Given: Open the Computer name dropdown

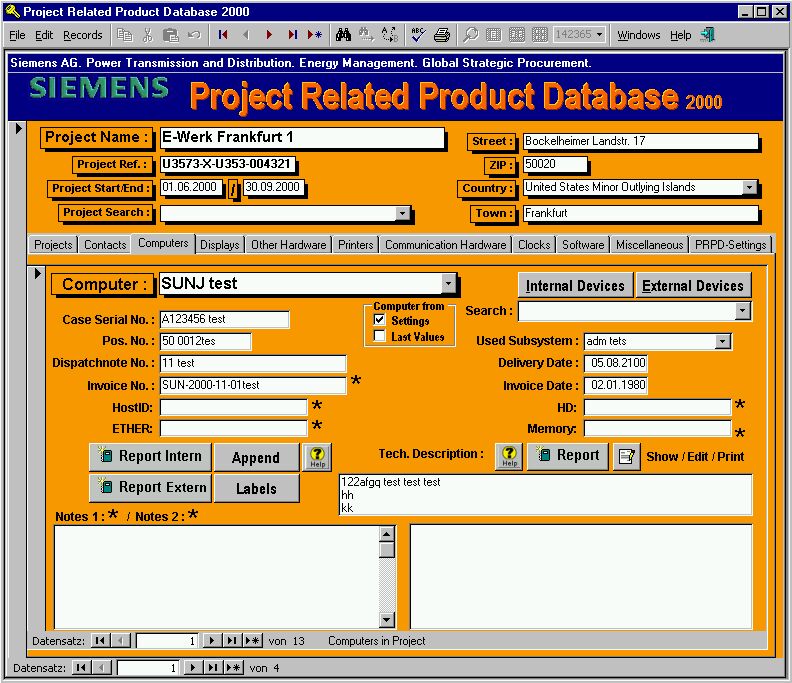Looking at the screenshot, I should [x=448, y=283].
